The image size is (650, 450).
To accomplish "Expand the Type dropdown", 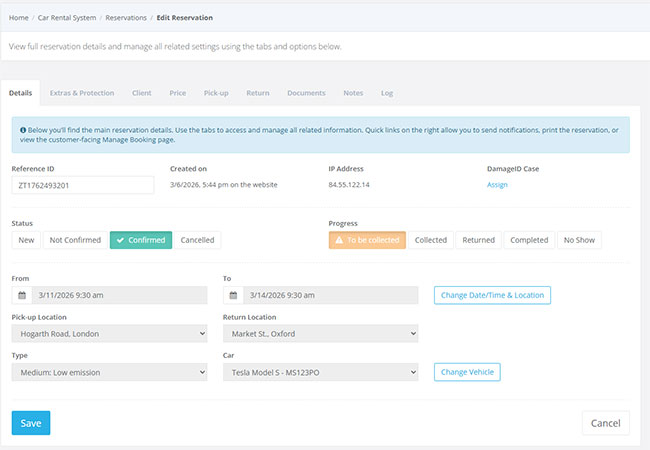I will [x=109, y=372].
